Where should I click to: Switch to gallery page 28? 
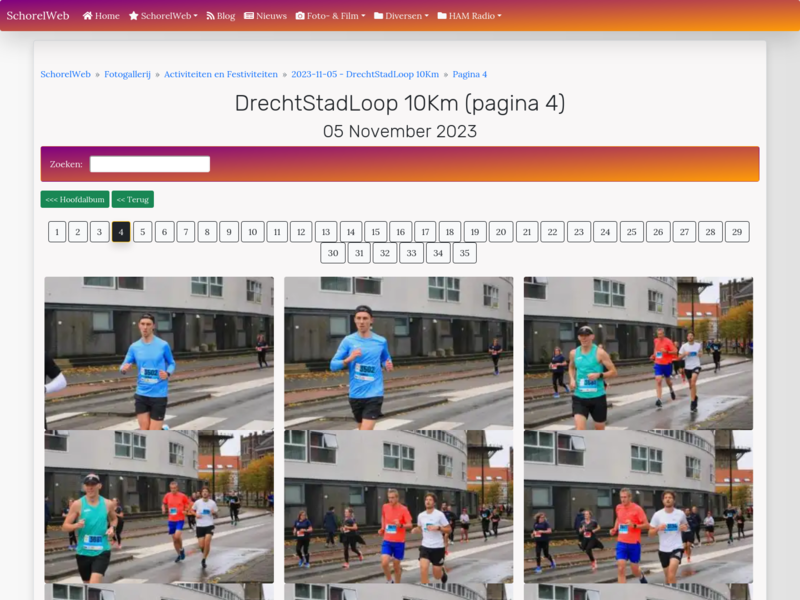(x=710, y=232)
